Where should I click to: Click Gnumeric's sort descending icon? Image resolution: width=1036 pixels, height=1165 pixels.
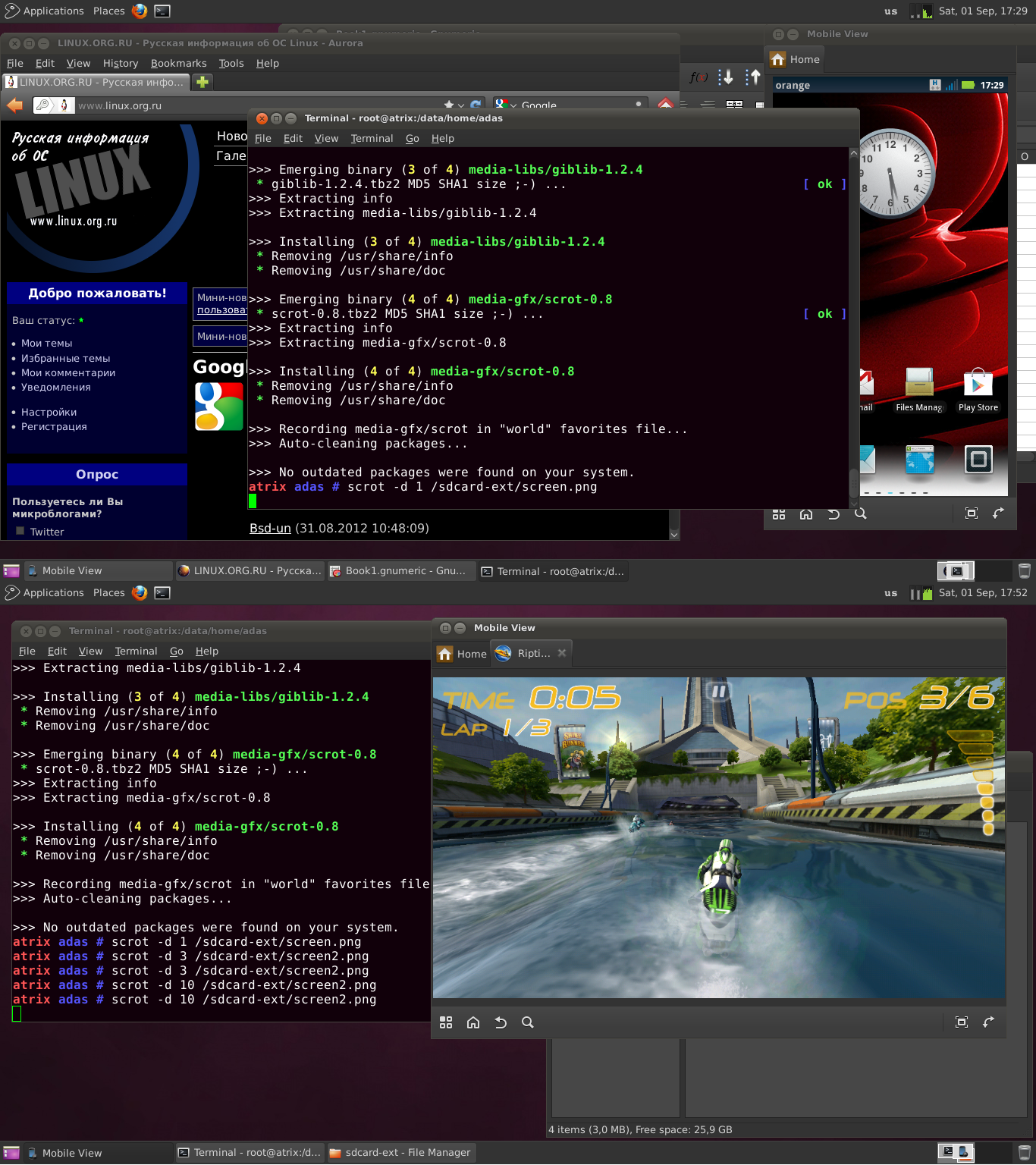[x=752, y=77]
